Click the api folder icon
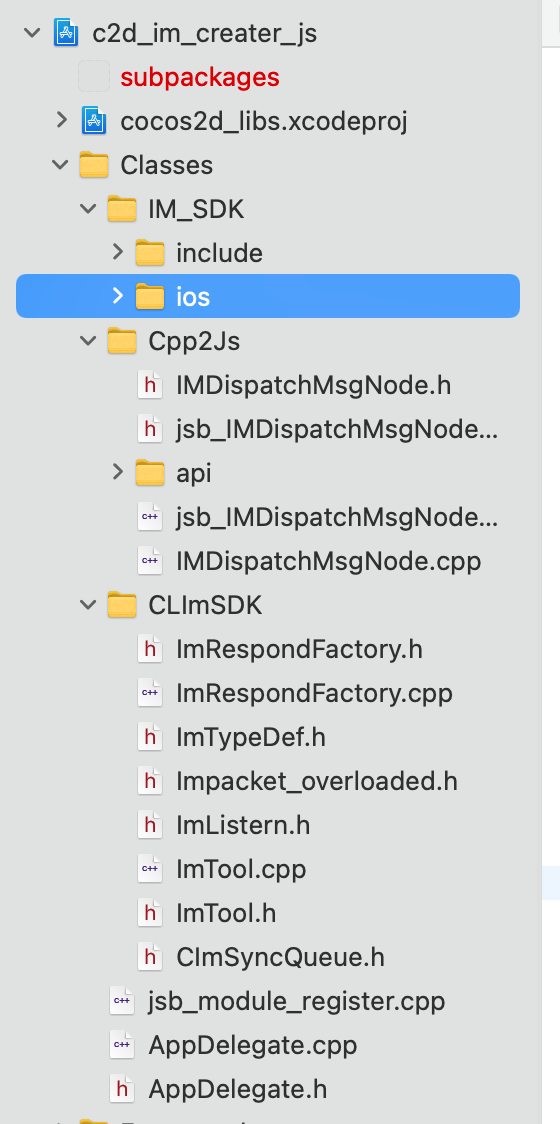This screenshot has width=560, height=1124. (x=150, y=473)
